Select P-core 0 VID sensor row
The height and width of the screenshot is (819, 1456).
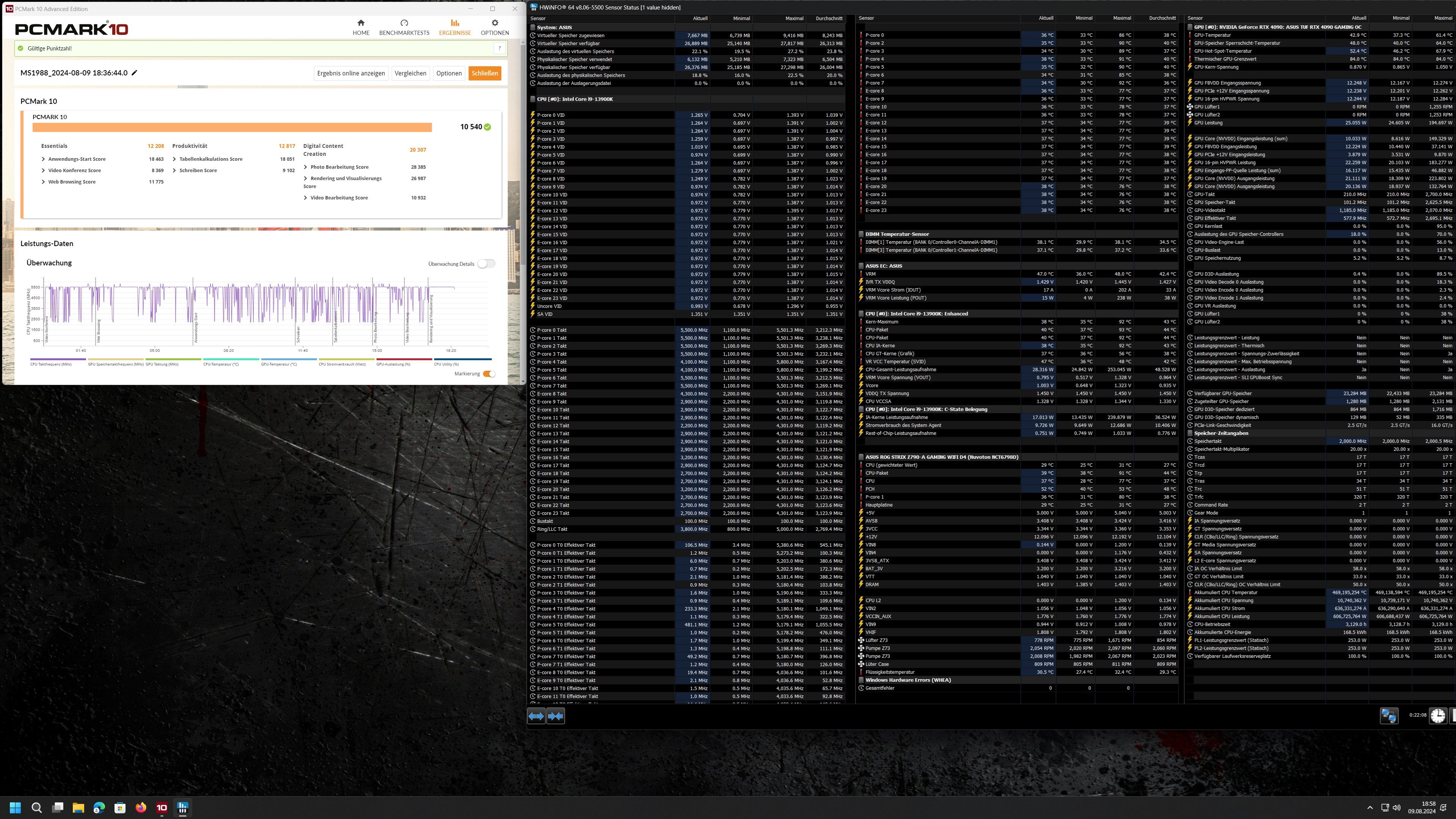point(686,115)
